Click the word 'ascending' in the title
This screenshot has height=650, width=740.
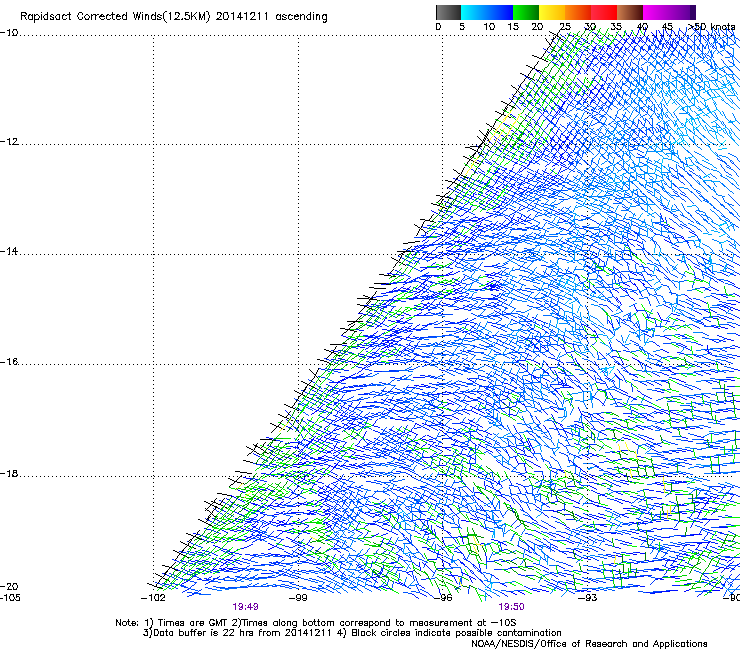click(x=301, y=17)
